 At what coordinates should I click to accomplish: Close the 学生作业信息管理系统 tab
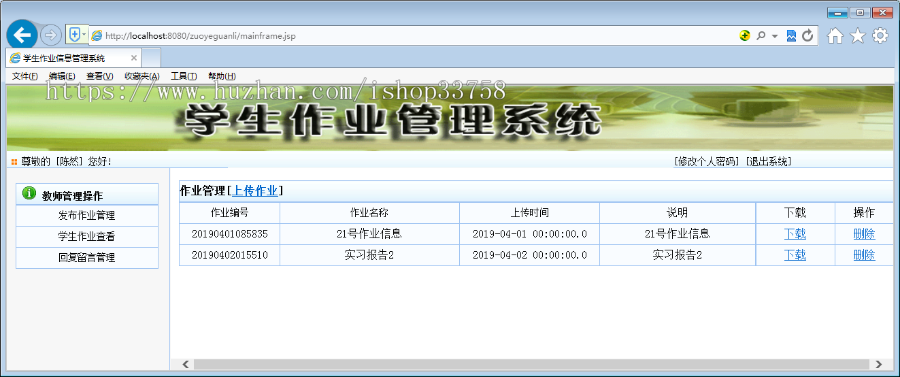tap(134, 59)
